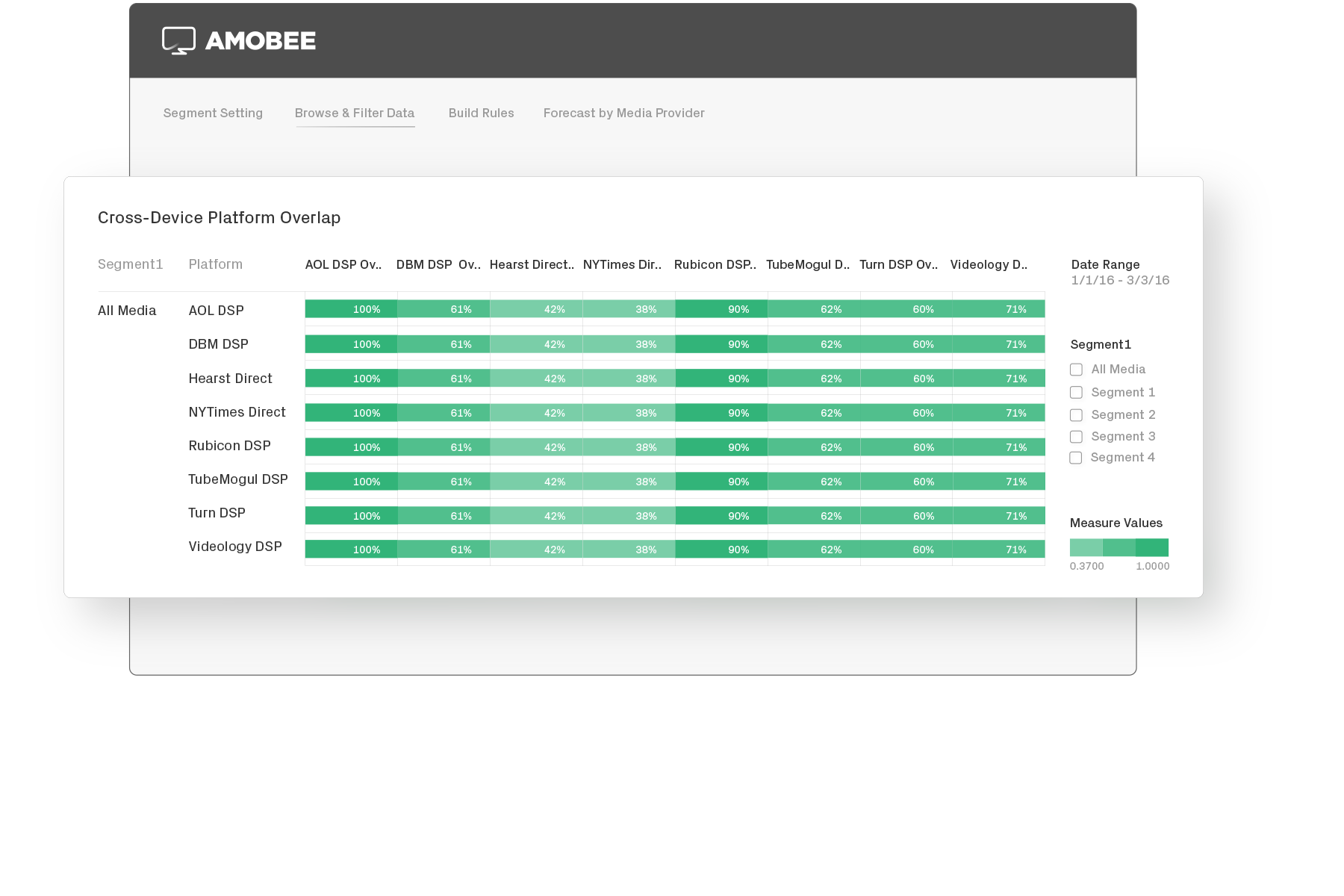Select the Hearst Direct.. column header
Viewport: 1344px width, 896px height.
coord(532,264)
